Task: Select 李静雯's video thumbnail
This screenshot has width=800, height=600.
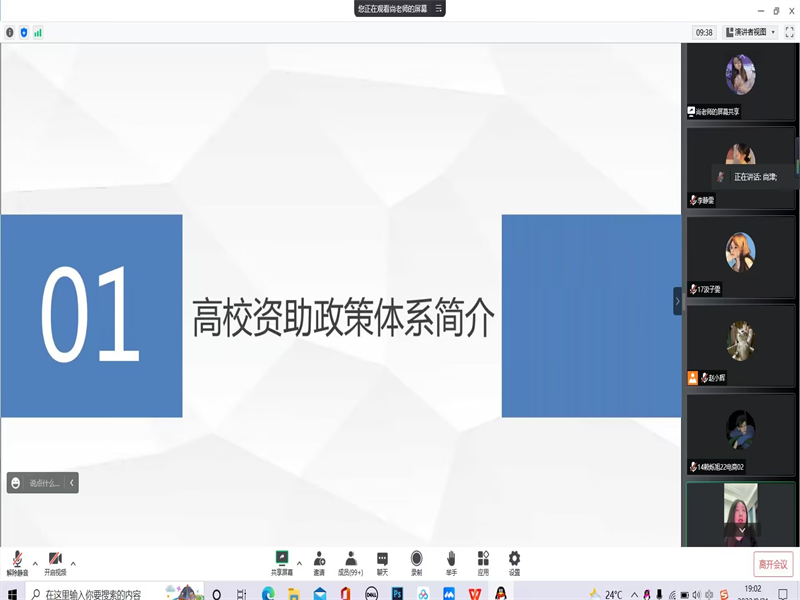Action: coord(740,167)
